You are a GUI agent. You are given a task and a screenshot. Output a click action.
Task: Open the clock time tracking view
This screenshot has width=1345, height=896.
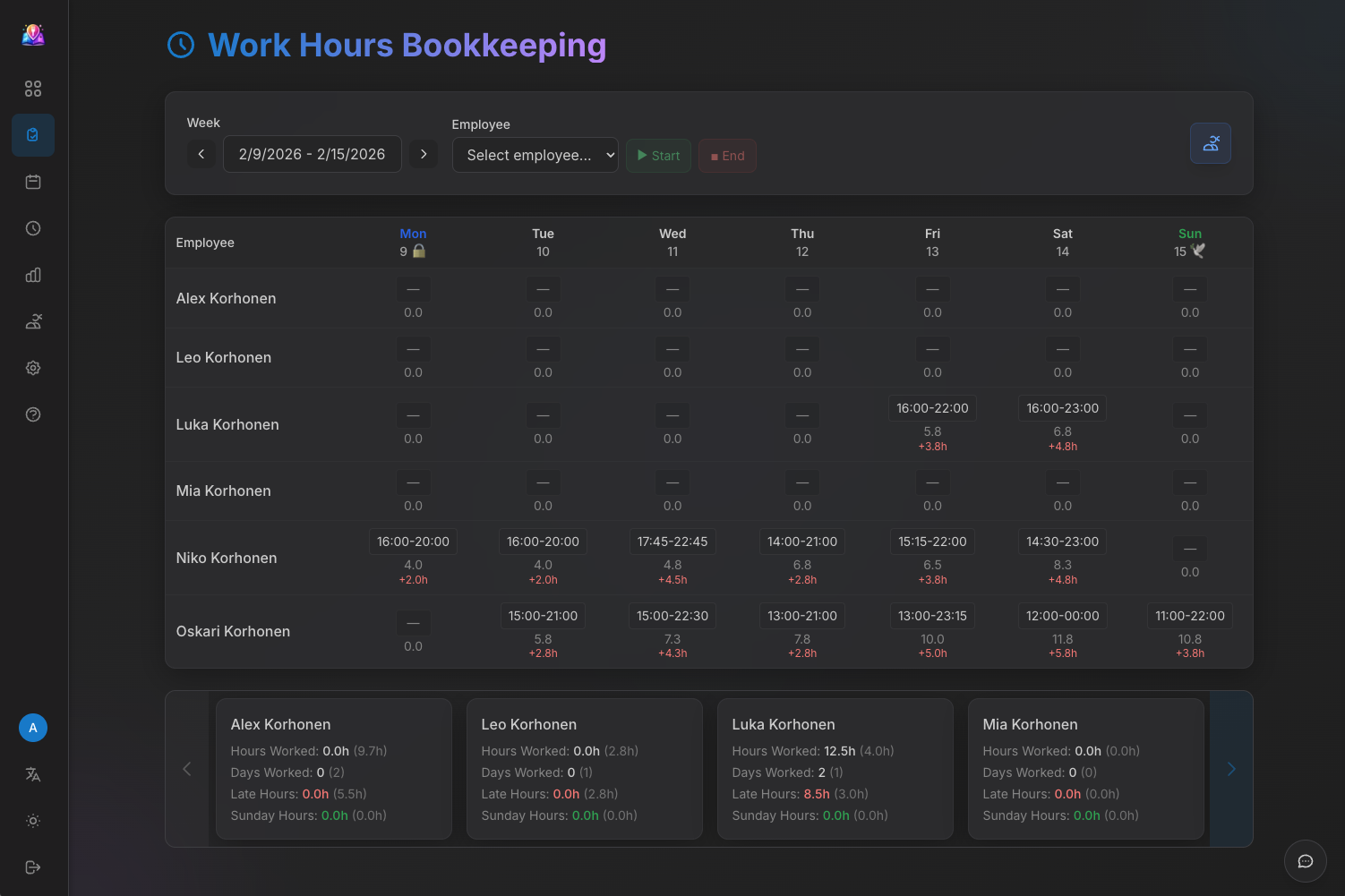pos(33,228)
